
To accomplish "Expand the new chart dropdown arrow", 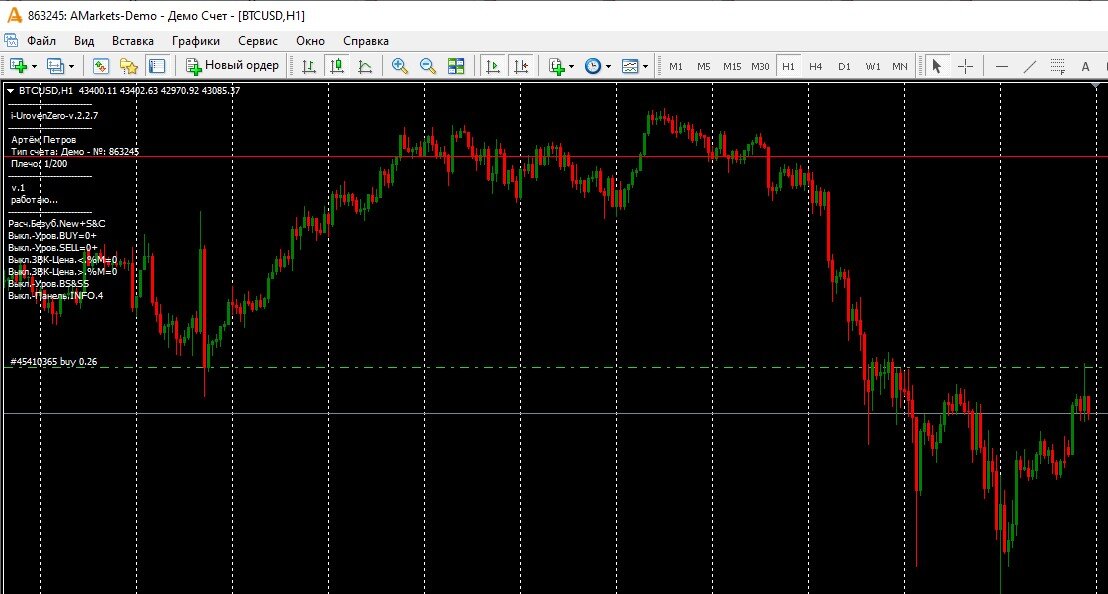I will pyautogui.click(x=34, y=66).
